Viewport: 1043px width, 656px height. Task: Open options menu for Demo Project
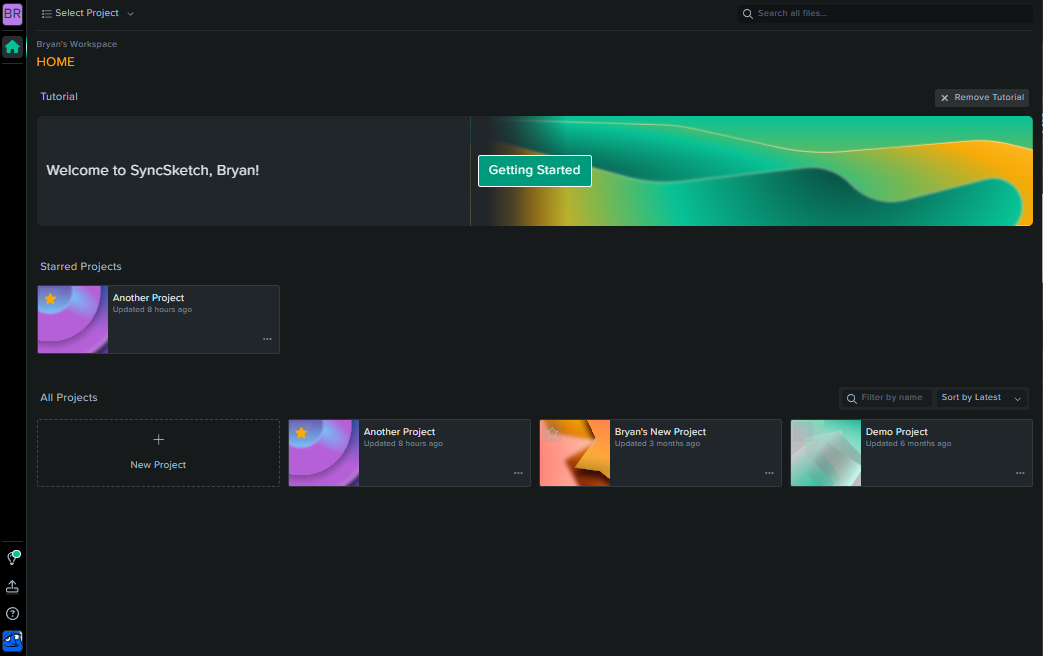pos(1020,473)
